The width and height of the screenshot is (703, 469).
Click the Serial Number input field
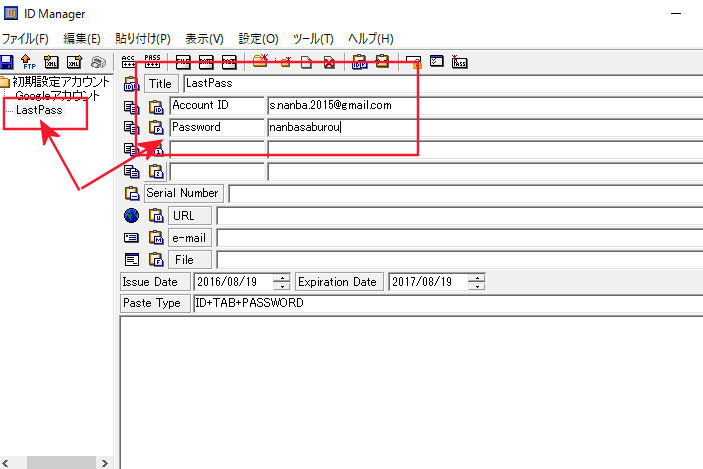coord(465,193)
